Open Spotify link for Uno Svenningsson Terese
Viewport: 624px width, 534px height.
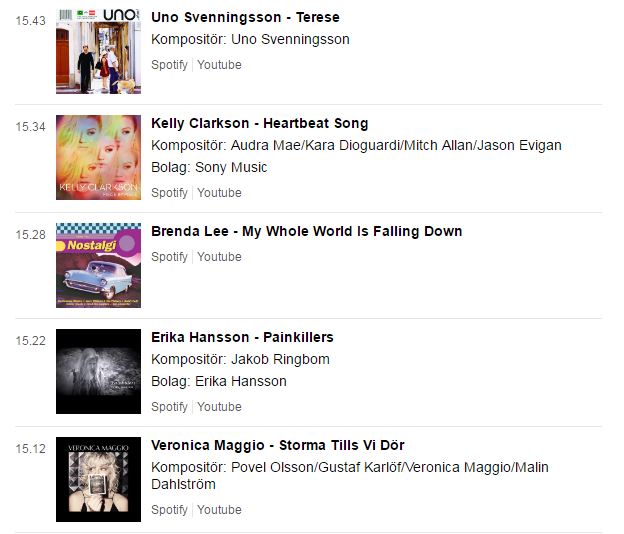tap(169, 65)
